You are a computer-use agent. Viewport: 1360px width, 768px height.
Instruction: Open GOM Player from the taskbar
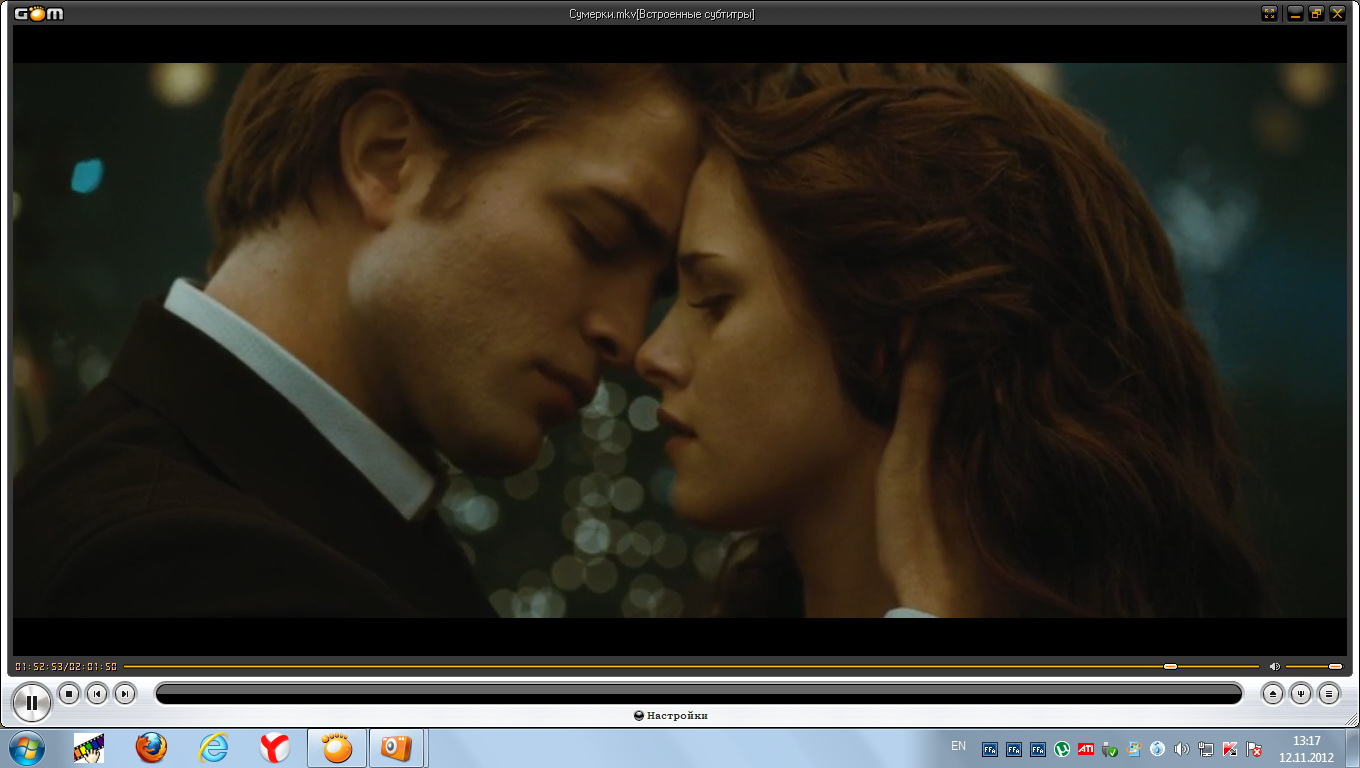coord(337,748)
